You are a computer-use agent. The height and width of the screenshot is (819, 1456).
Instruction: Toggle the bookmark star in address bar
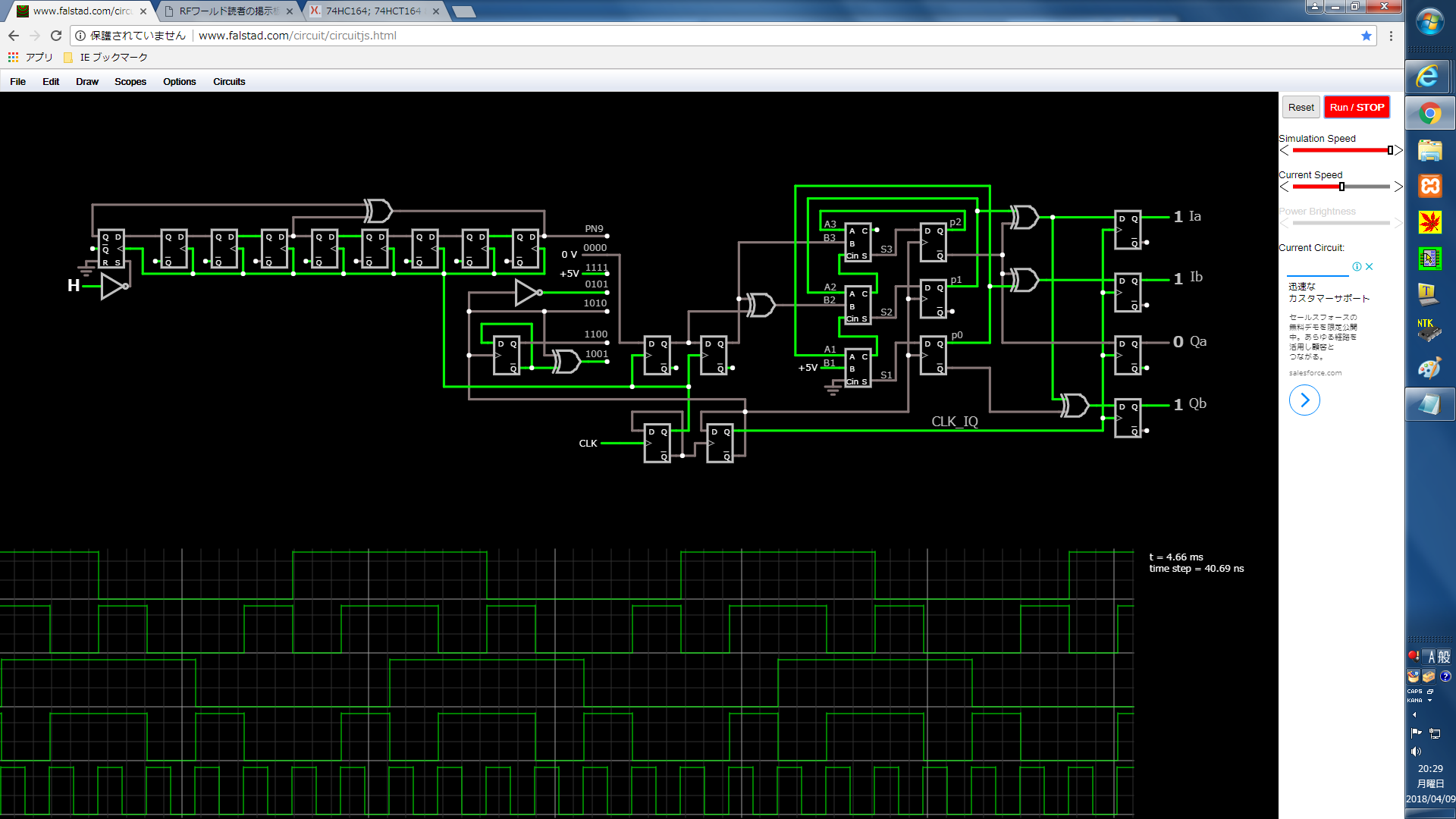(x=1367, y=36)
